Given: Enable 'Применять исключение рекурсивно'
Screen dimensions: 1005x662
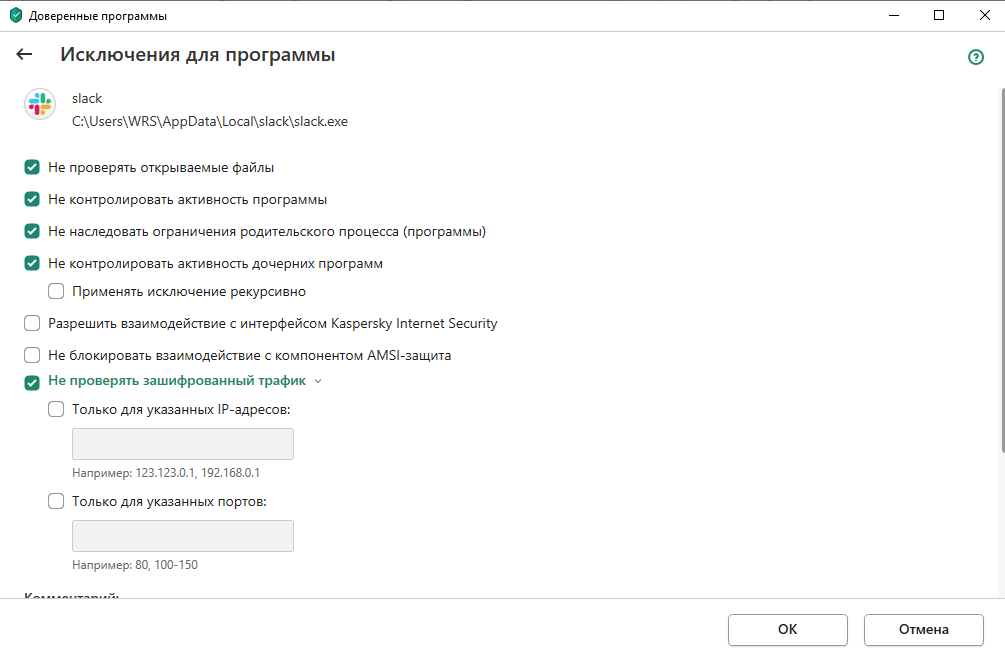Looking at the screenshot, I should tap(56, 292).
